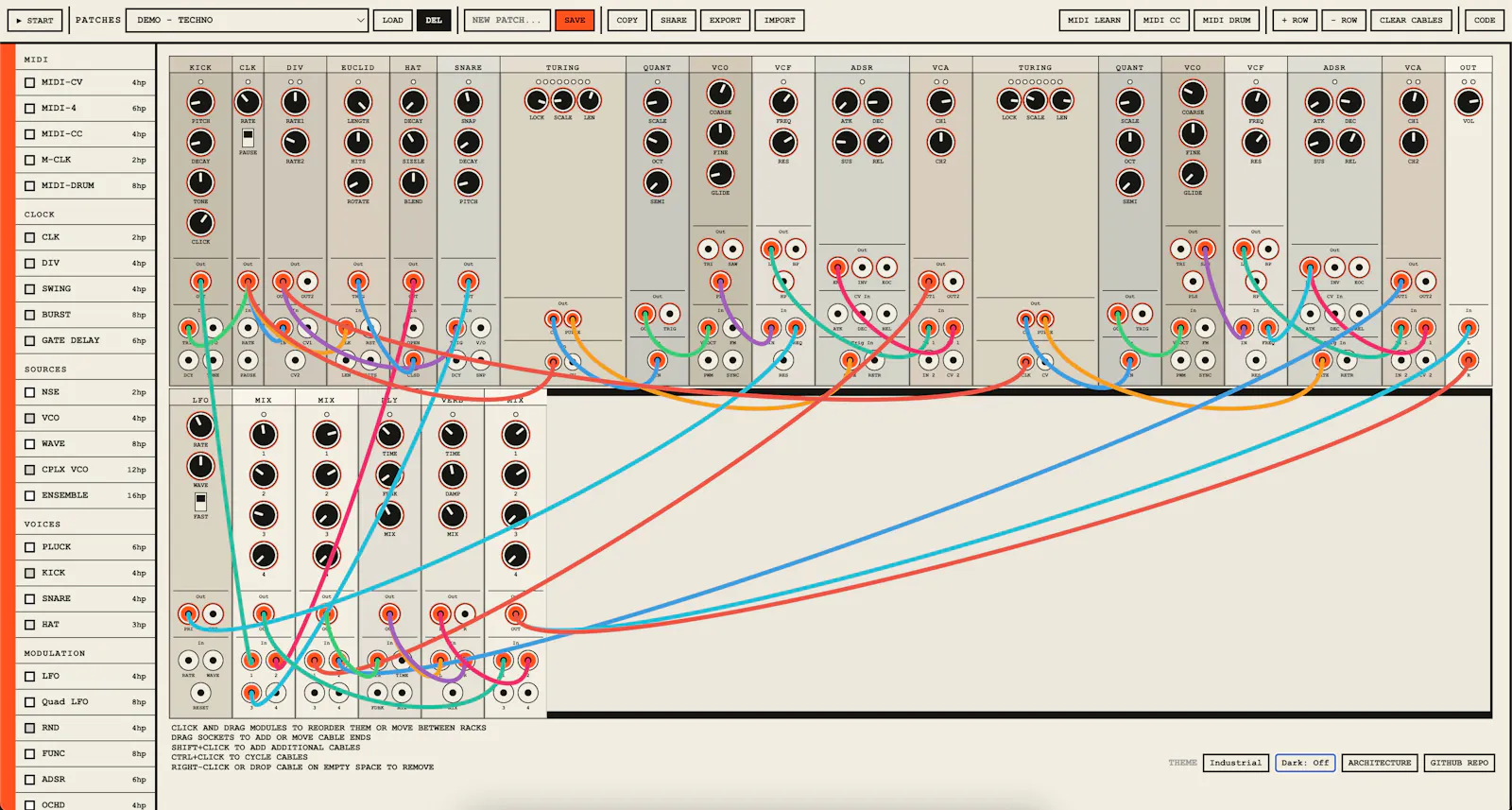Click the KICK module's PITCH knob
Image resolution: width=1512 pixels, height=810 pixels.
point(200,102)
